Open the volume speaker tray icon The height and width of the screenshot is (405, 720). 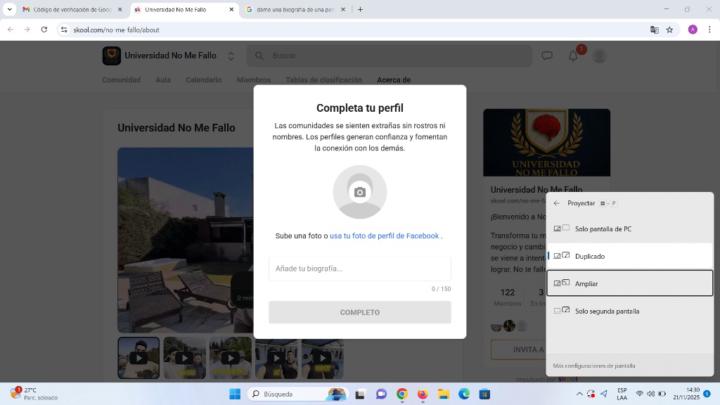[x=651, y=394]
